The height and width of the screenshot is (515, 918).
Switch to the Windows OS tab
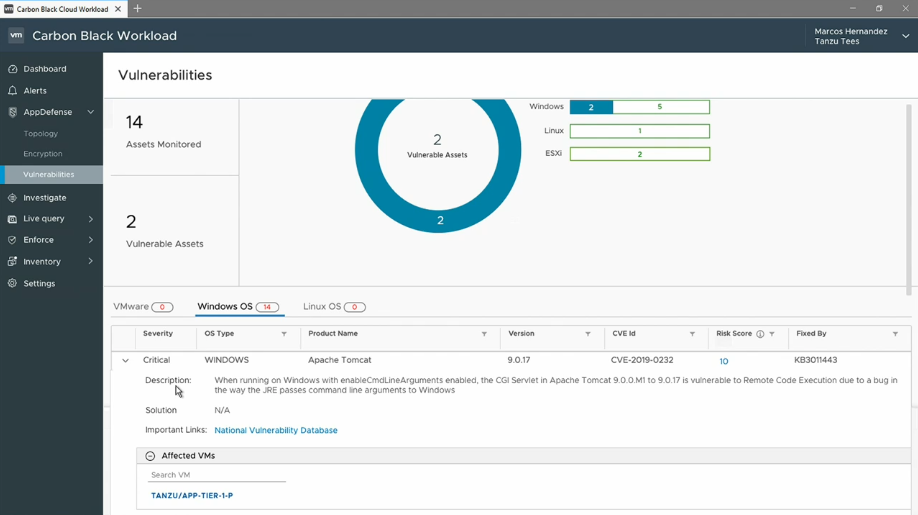click(238, 307)
